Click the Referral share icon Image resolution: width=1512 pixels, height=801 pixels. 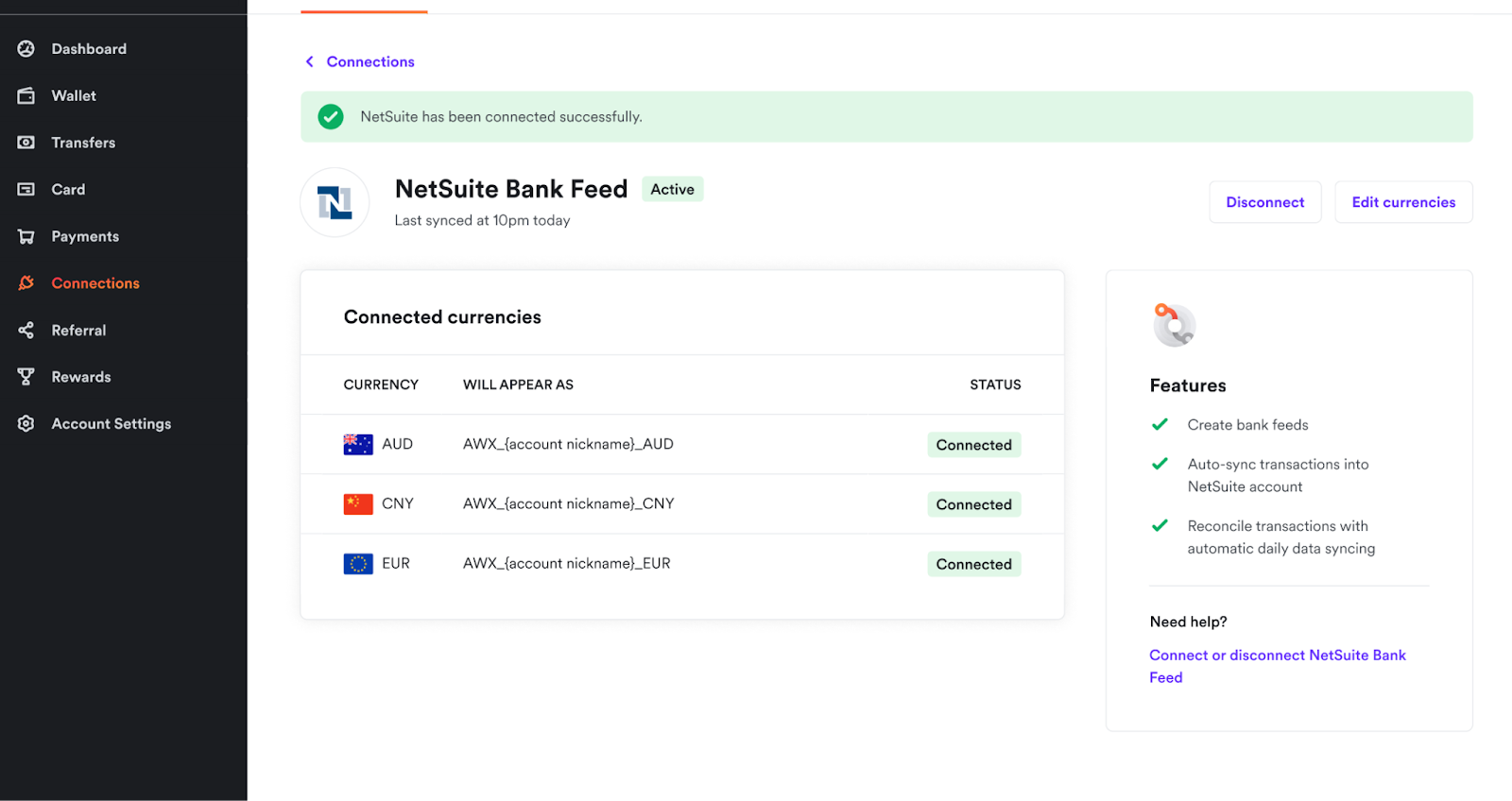(26, 330)
